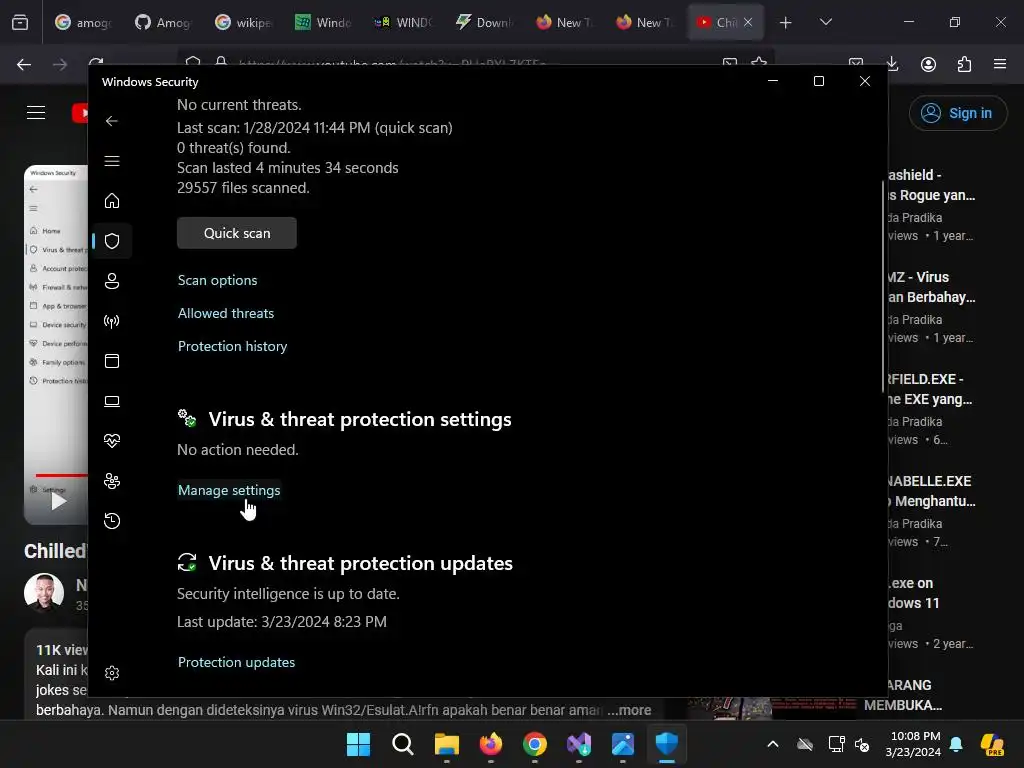This screenshot has width=1024, height=768.
Task: Click the Firefox downloads icon
Action: (x=892, y=64)
